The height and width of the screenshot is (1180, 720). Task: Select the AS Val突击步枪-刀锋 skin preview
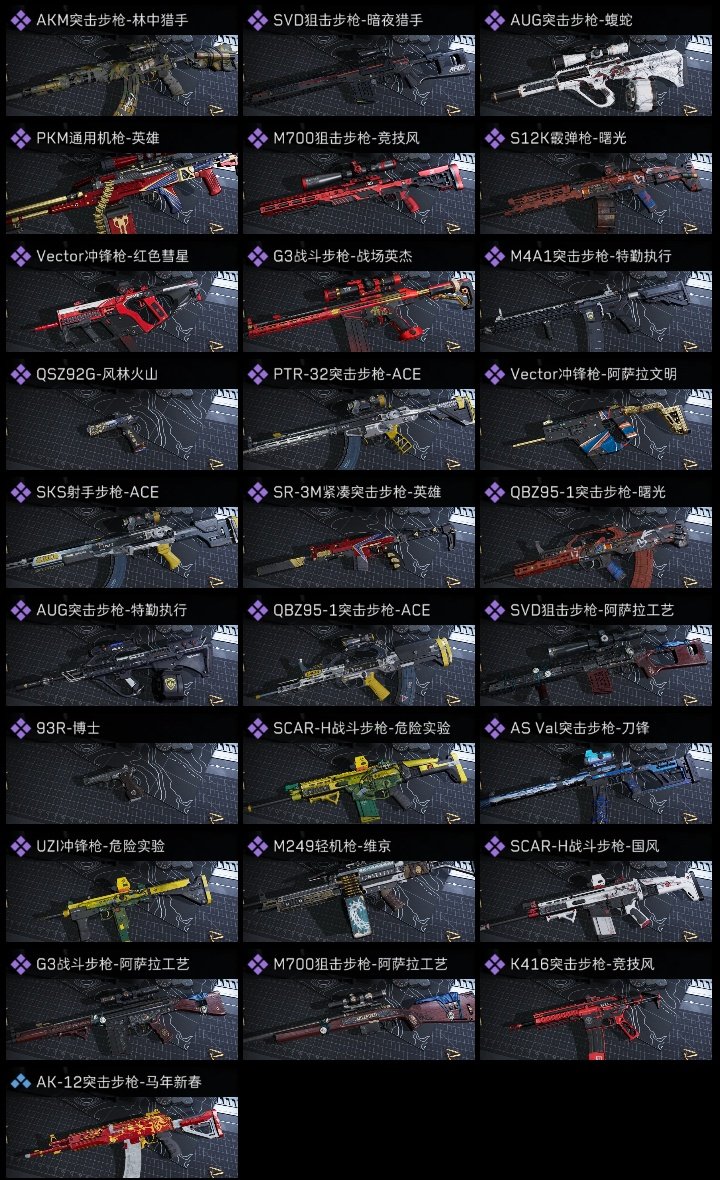click(596, 783)
